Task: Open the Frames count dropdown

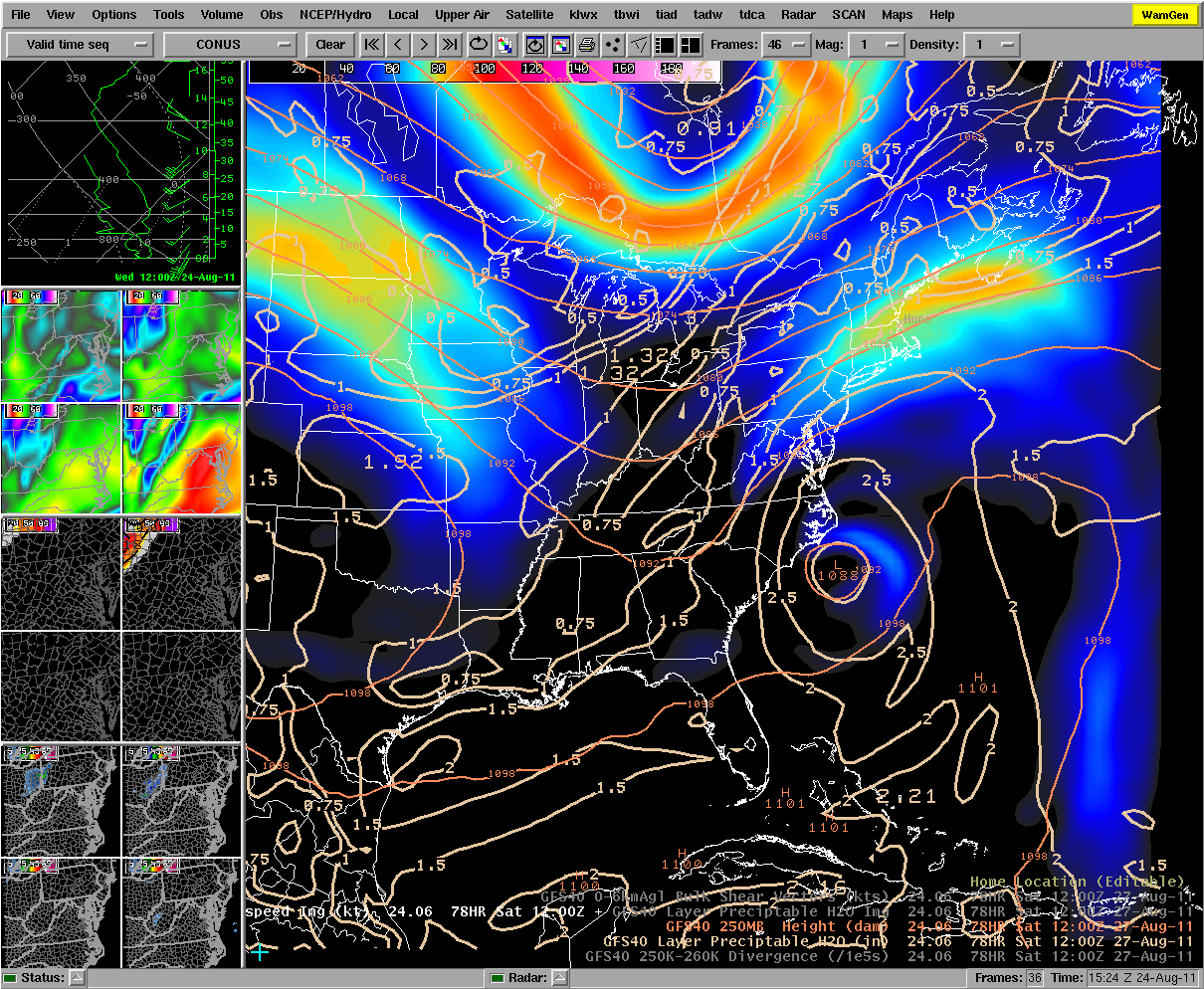Action: [786, 45]
